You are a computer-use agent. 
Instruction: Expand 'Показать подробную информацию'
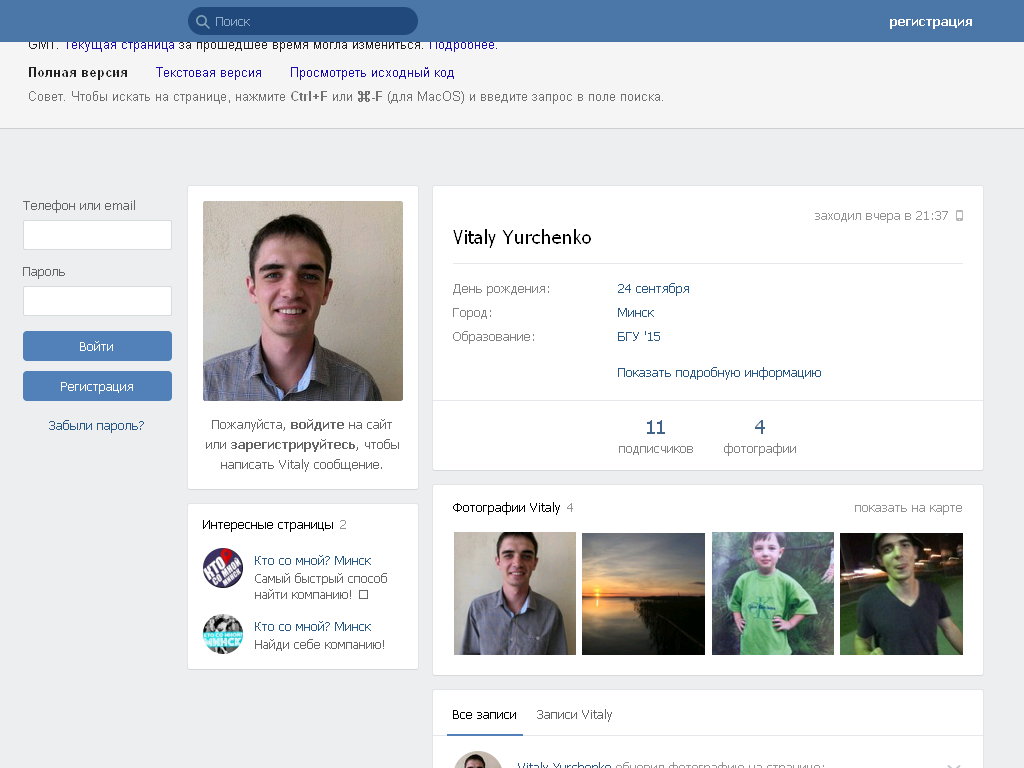[x=719, y=373]
